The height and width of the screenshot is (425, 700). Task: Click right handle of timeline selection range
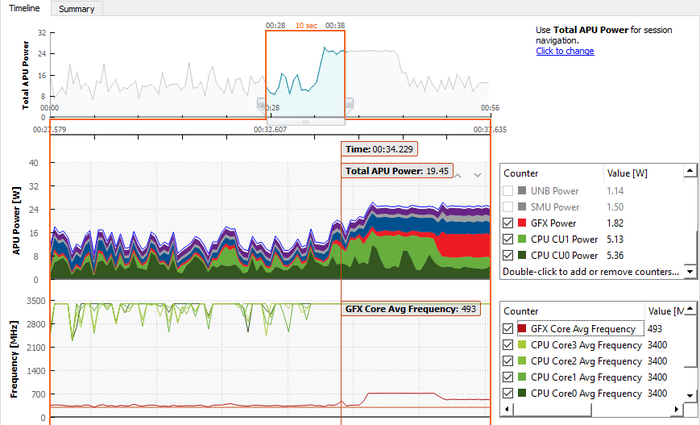click(x=349, y=103)
